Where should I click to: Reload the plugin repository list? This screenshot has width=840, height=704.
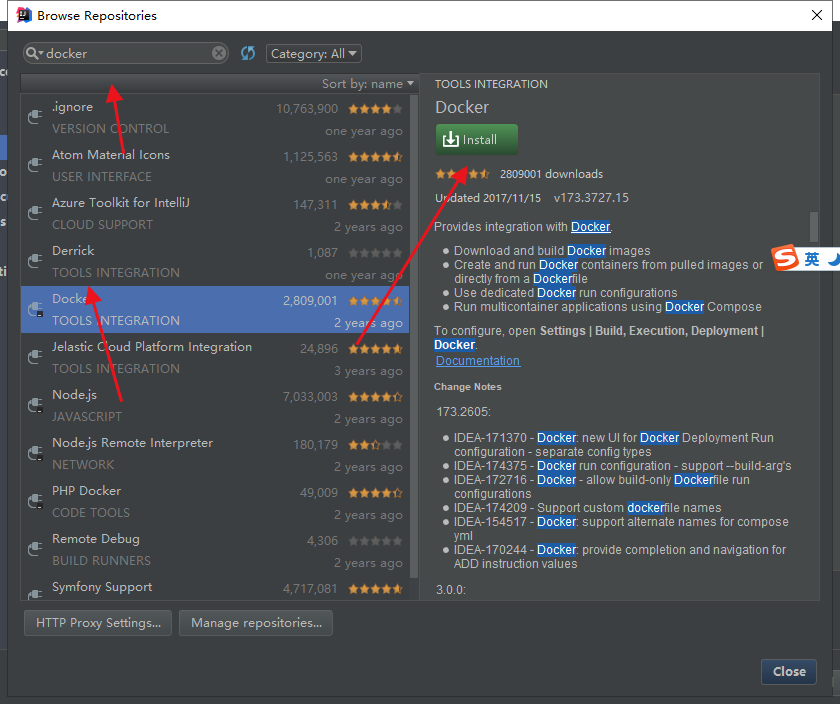tap(248, 53)
